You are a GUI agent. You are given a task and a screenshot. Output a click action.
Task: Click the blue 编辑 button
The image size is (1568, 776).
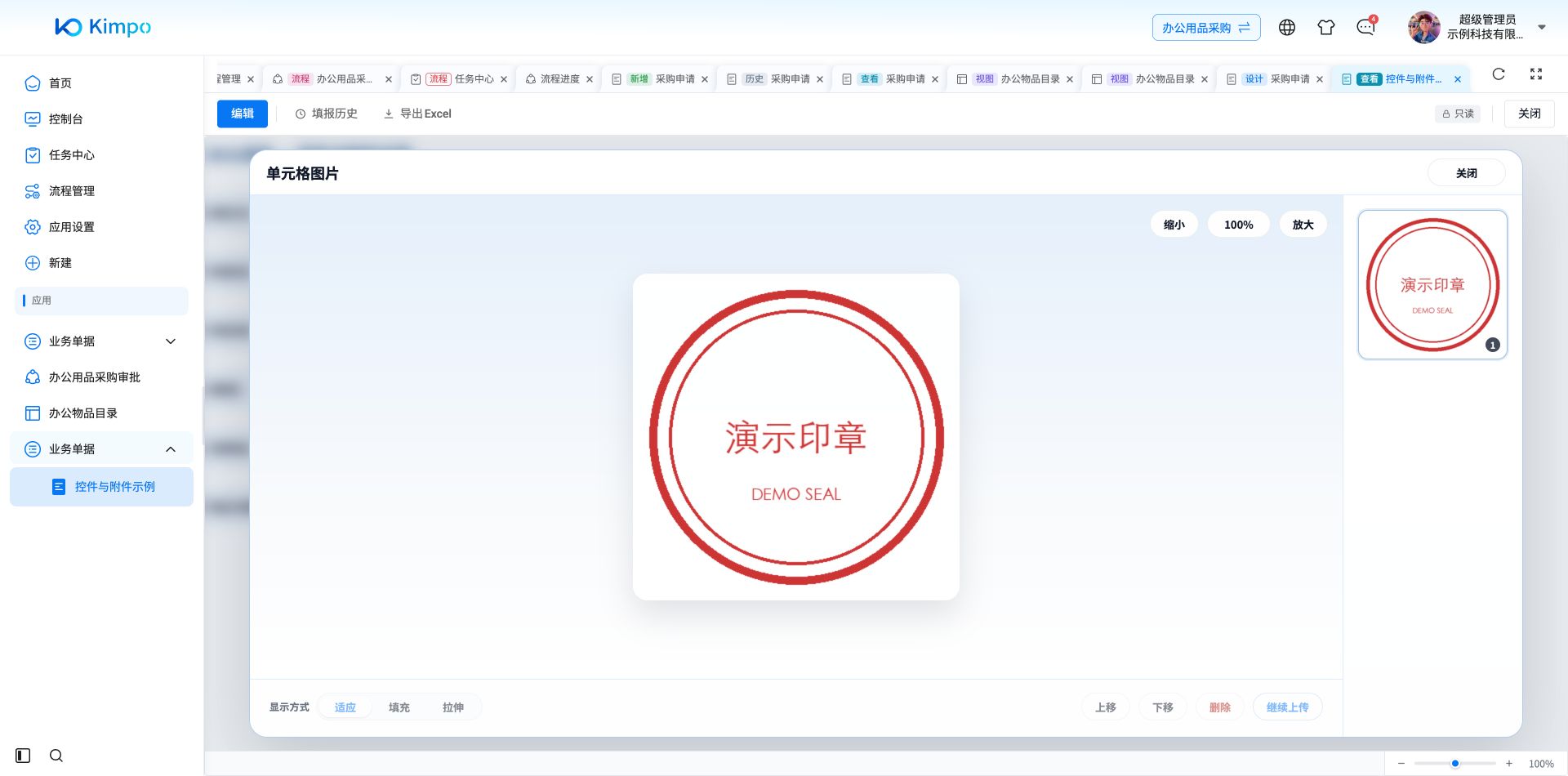[x=243, y=114]
